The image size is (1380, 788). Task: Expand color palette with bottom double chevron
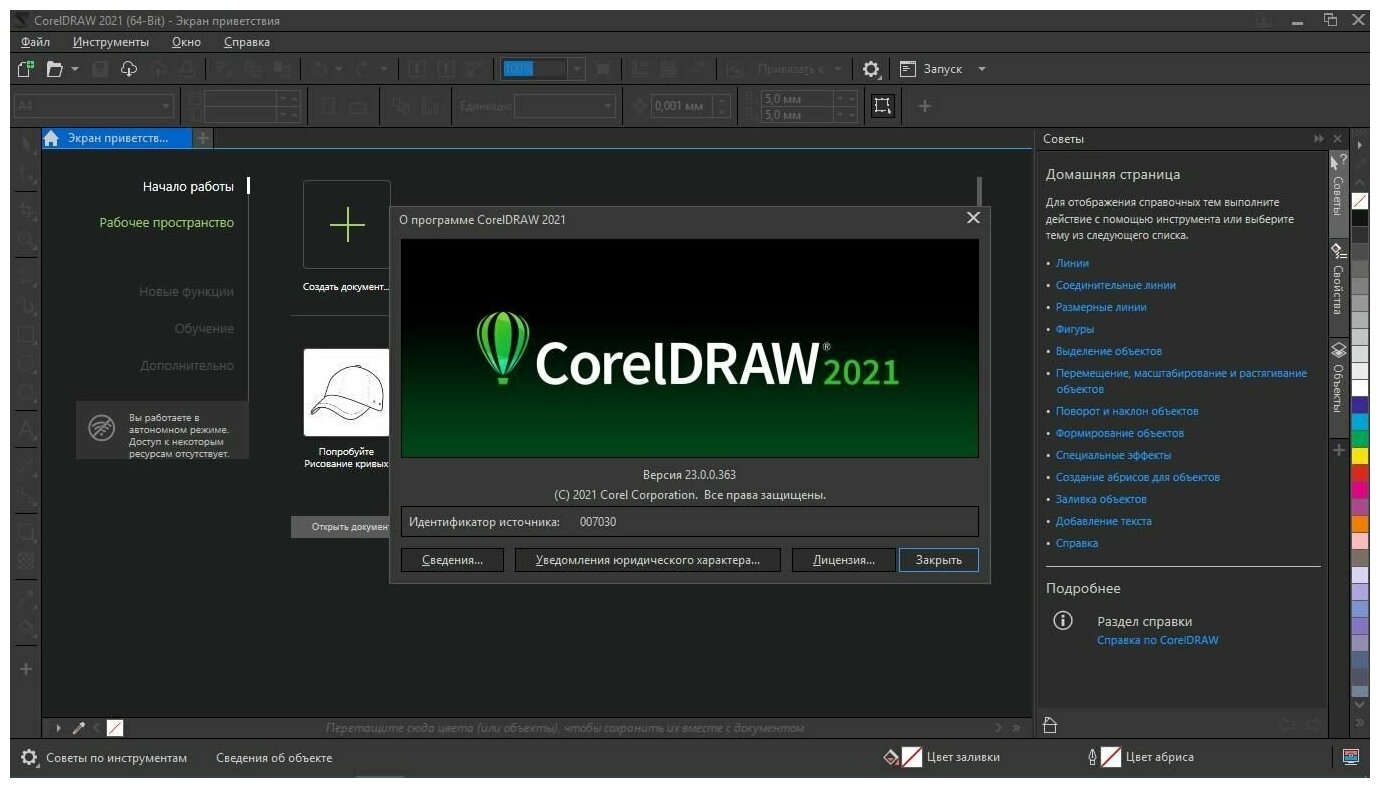(x=1360, y=722)
